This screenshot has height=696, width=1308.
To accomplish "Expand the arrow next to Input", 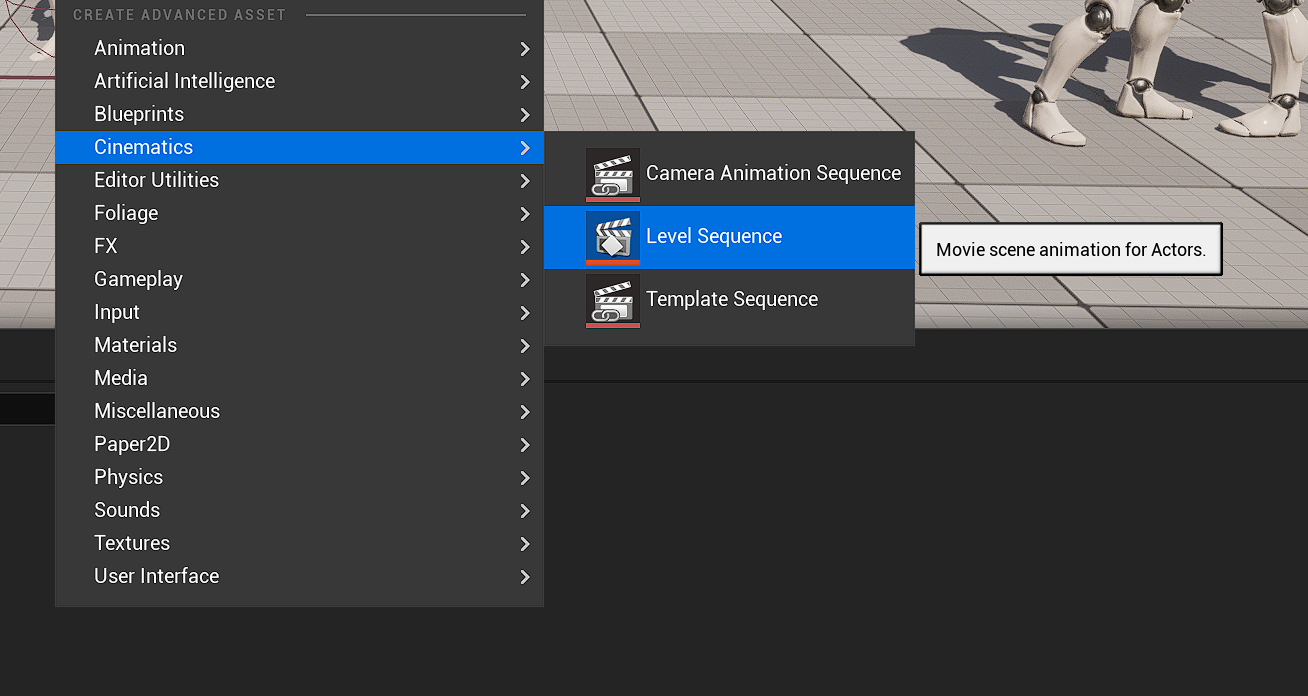I will coord(525,313).
